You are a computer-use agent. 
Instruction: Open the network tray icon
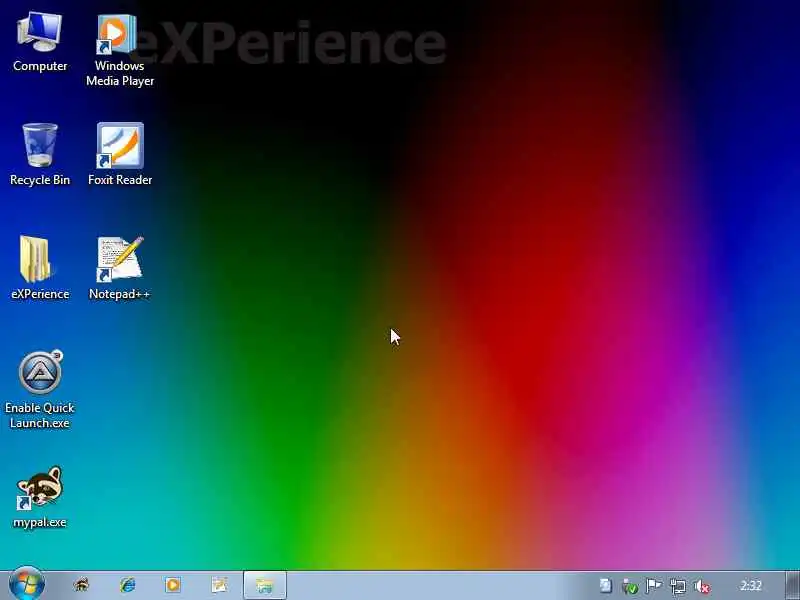678,586
